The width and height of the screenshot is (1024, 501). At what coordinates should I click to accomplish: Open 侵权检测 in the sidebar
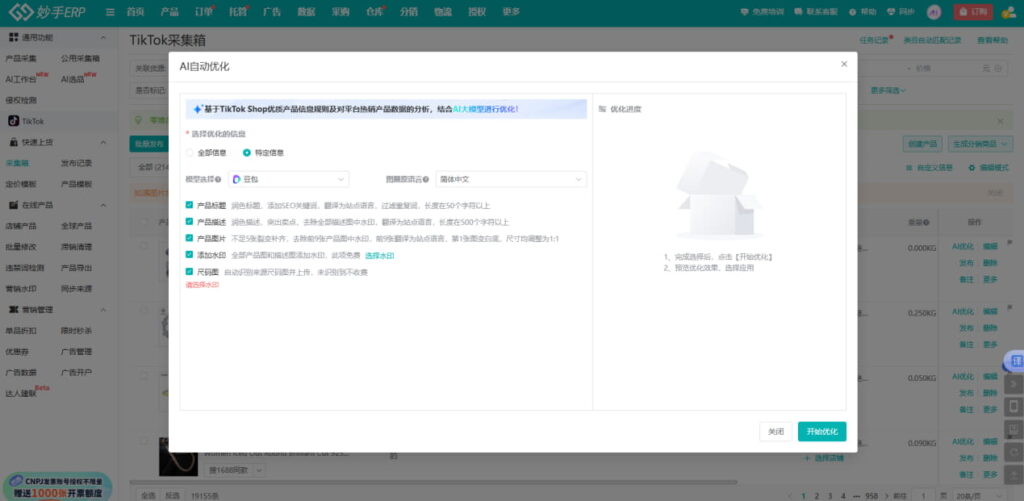[21, 100]
